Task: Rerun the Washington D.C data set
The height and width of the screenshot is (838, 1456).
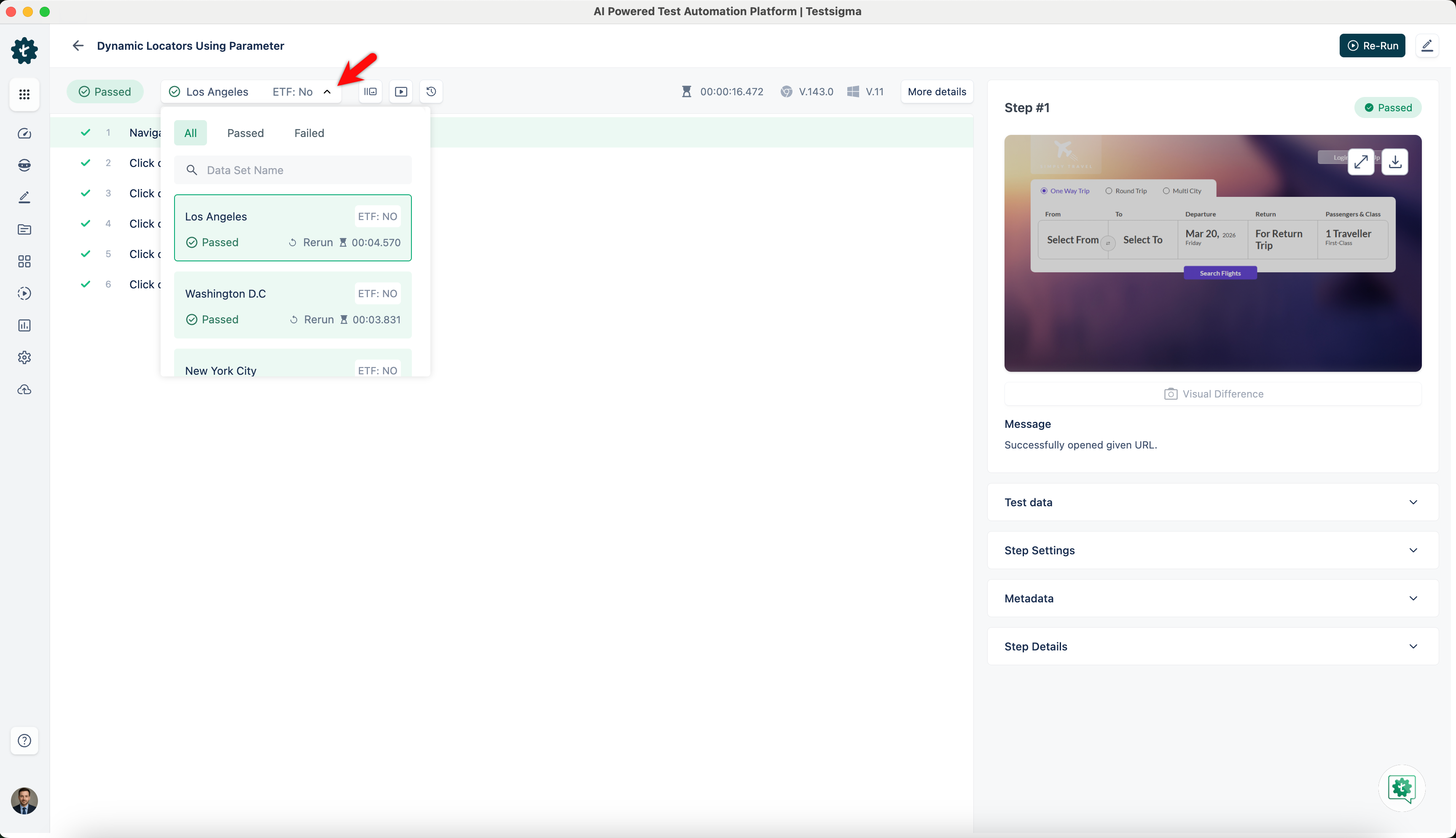Action: click(x=312, y=320)
